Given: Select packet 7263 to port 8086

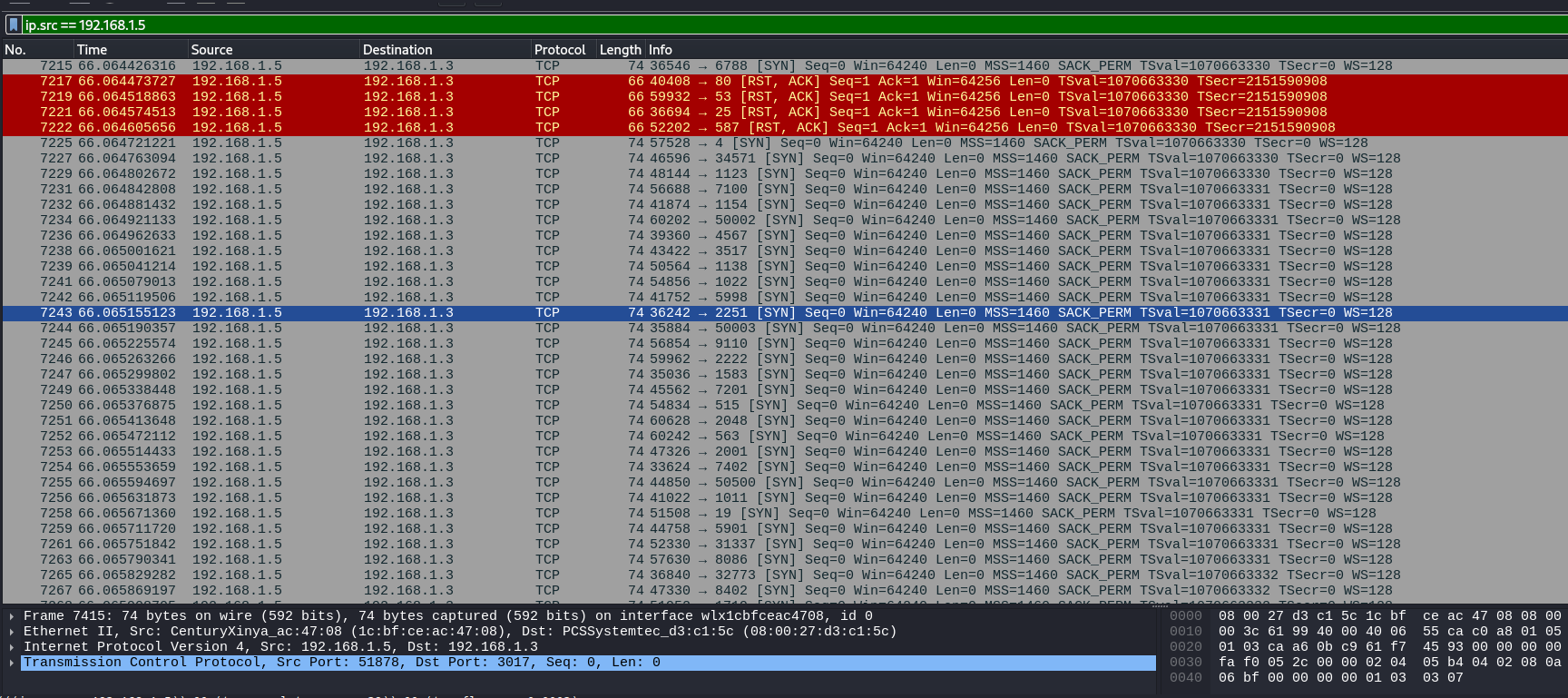Looking at the screenshot, I should (785, 560).
